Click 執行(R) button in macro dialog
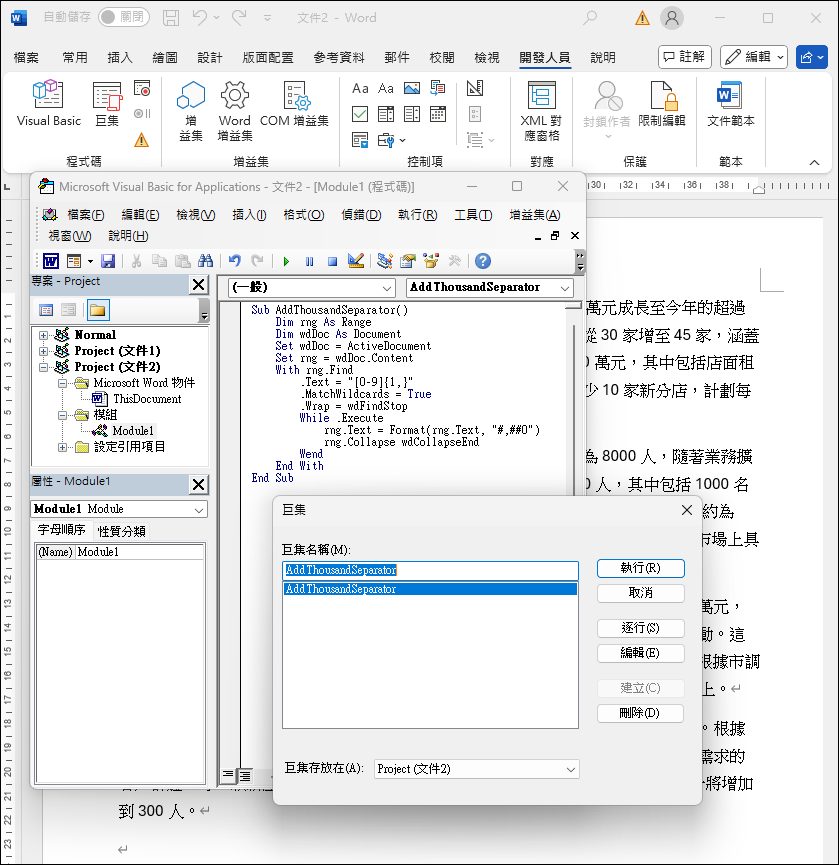This screenshot has height=865, width=839. point(640,568)
